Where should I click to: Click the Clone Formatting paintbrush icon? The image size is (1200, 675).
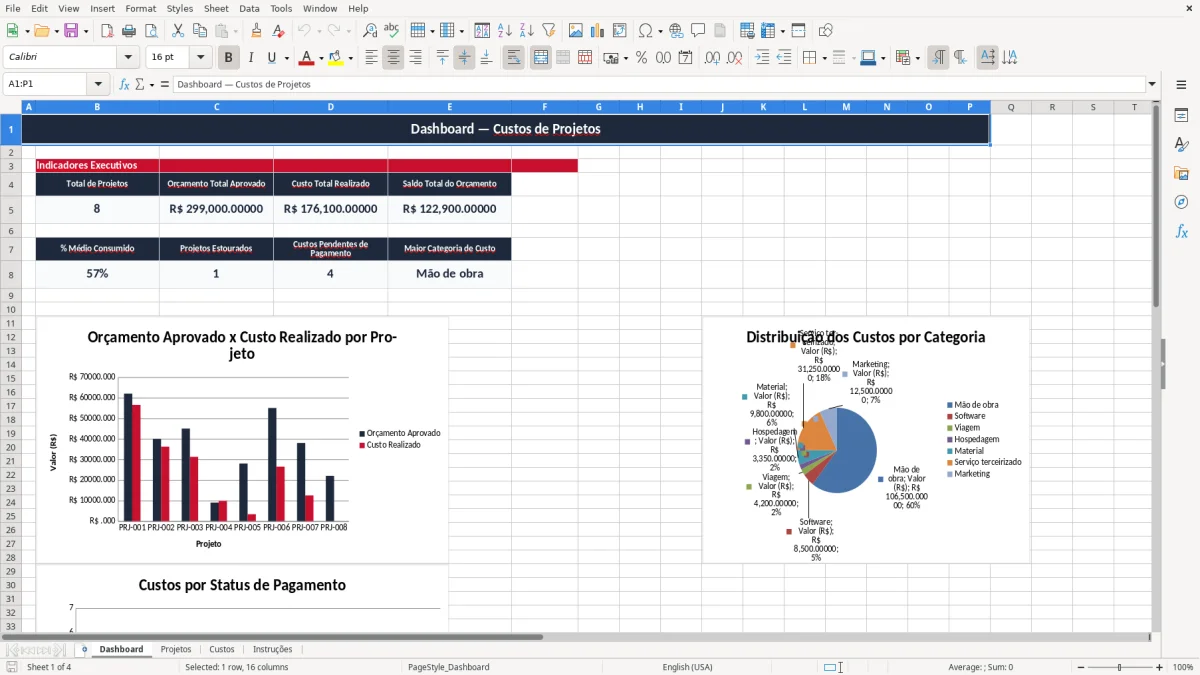click(x=256, y=31)
